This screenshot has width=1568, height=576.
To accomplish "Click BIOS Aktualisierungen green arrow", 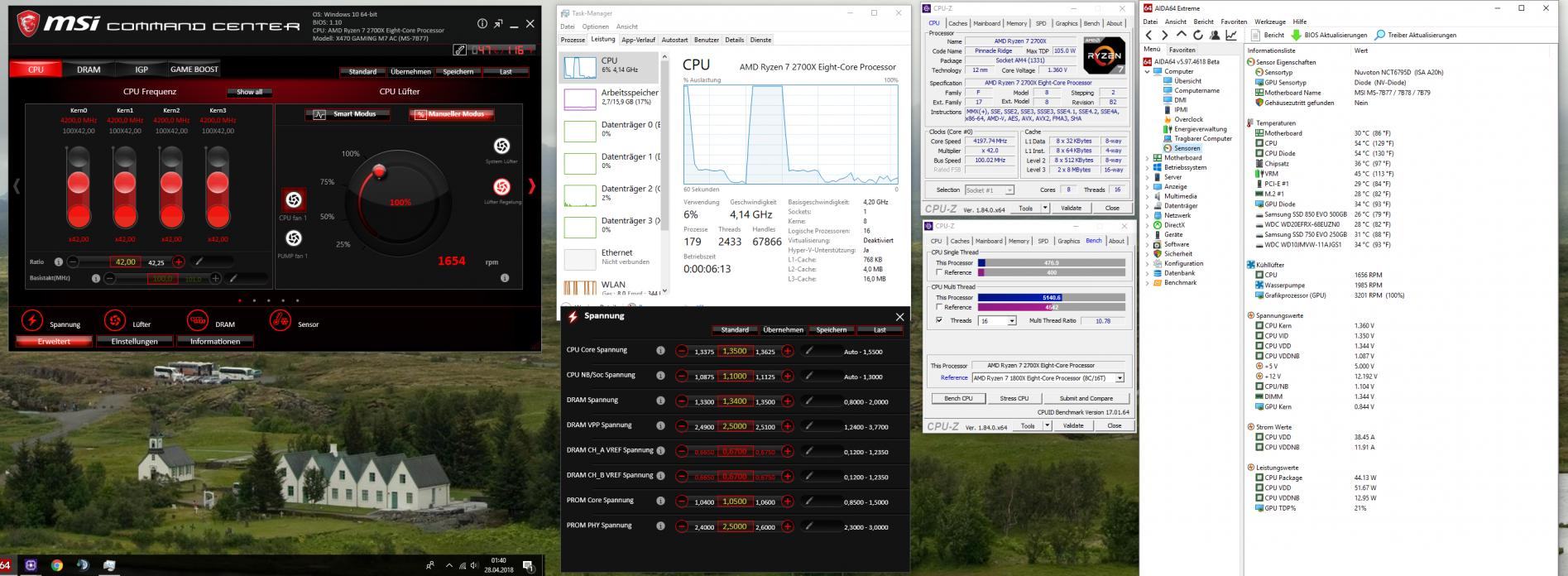I will pos(1296,35).
